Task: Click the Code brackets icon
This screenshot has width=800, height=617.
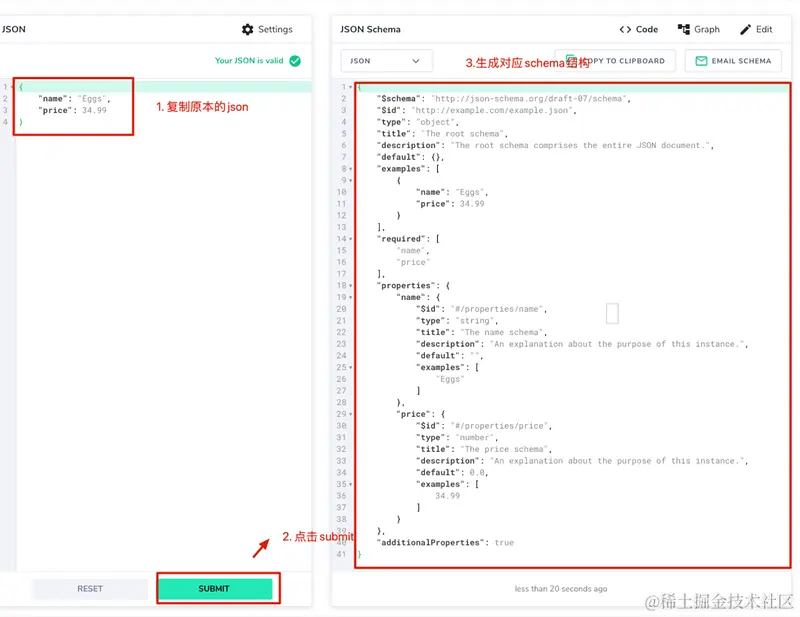Action: (625, 29)
